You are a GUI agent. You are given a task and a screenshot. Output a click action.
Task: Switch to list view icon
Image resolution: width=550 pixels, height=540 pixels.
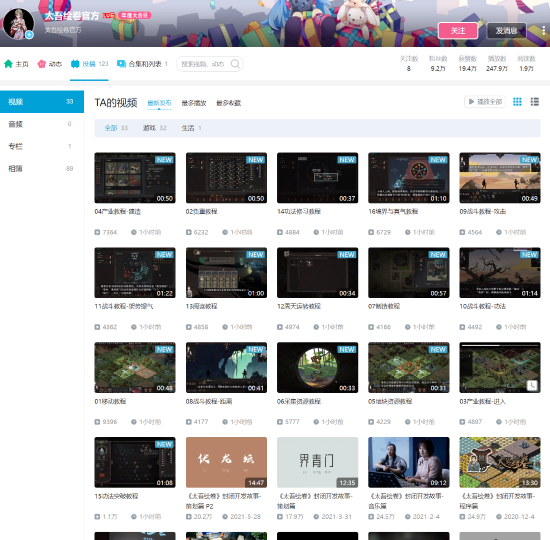click(x=535, y=102)
